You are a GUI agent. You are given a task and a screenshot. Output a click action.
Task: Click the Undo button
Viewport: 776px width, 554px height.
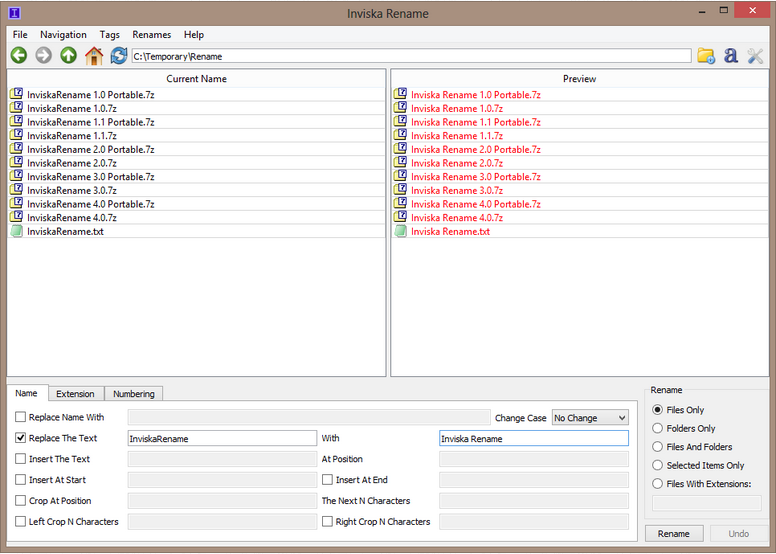click(x=738, y=534)
